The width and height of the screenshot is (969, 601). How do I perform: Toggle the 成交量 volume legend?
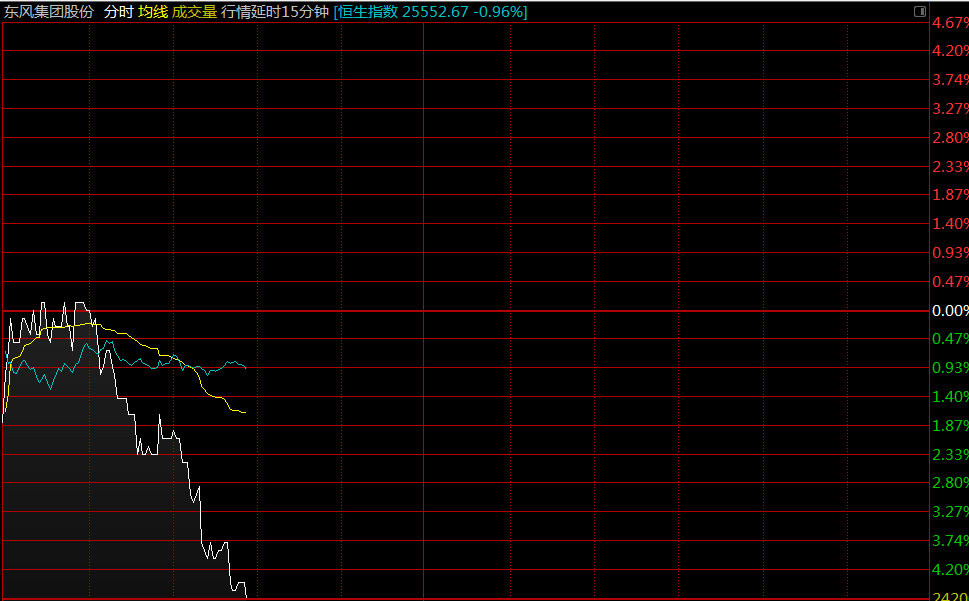click(x=194, y=12)
